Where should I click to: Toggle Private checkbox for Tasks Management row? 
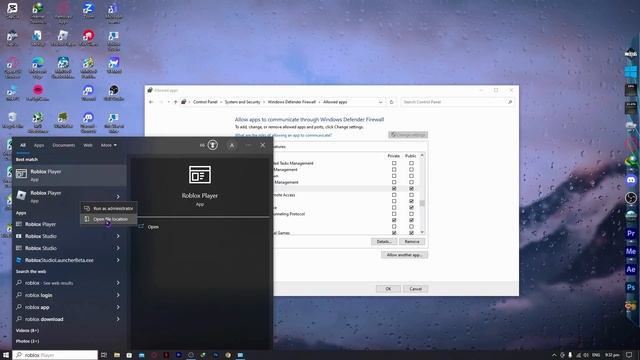394,163
